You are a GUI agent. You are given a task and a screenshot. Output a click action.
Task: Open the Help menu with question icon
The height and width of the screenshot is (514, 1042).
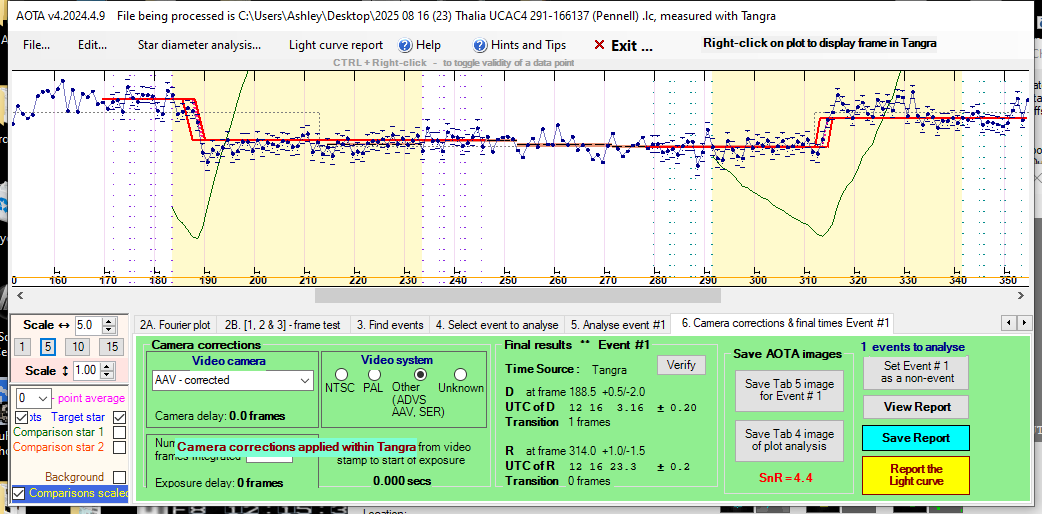(419, 45)
